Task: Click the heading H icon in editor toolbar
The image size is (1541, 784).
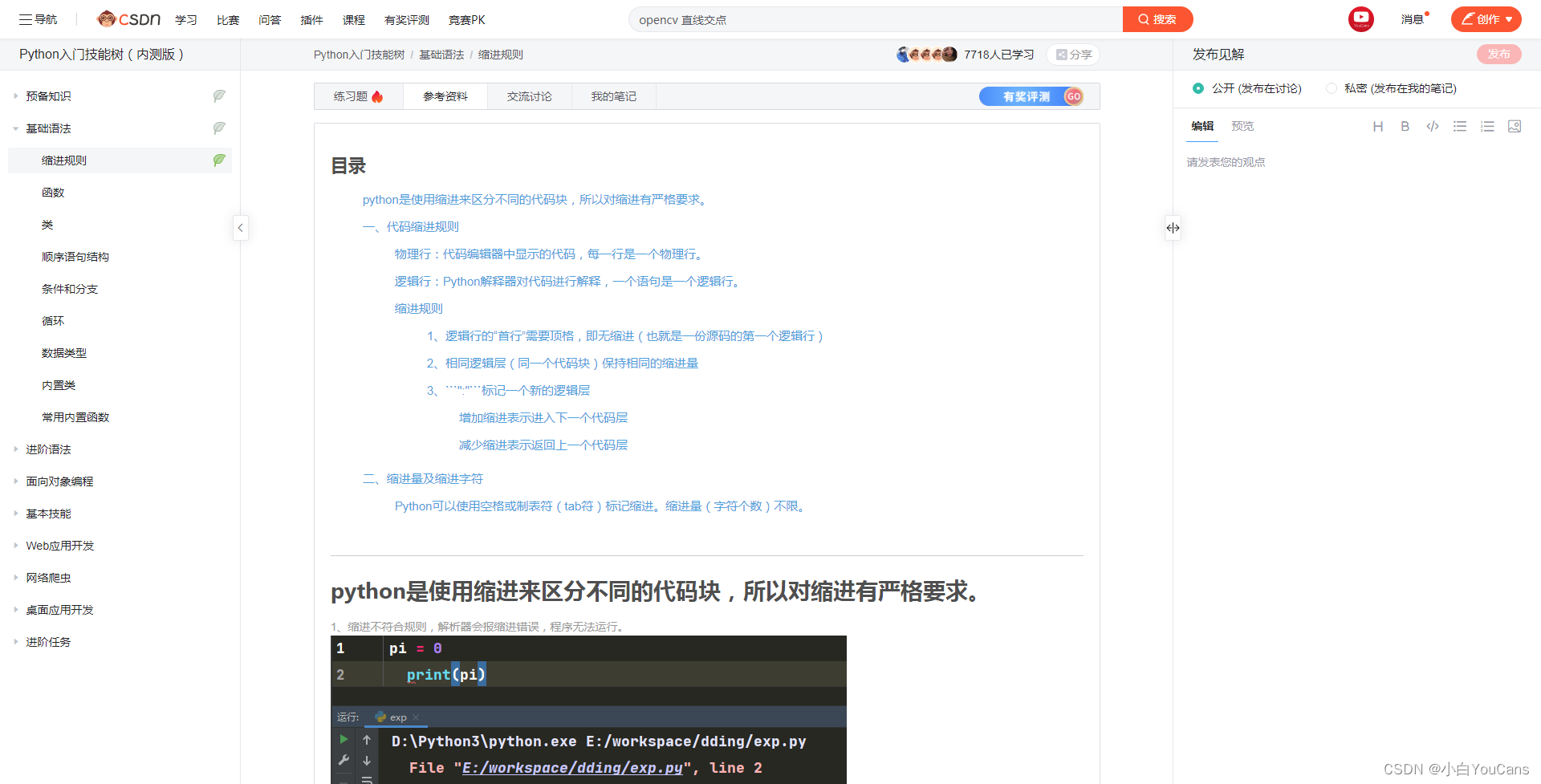Action: pos(1377,127)
